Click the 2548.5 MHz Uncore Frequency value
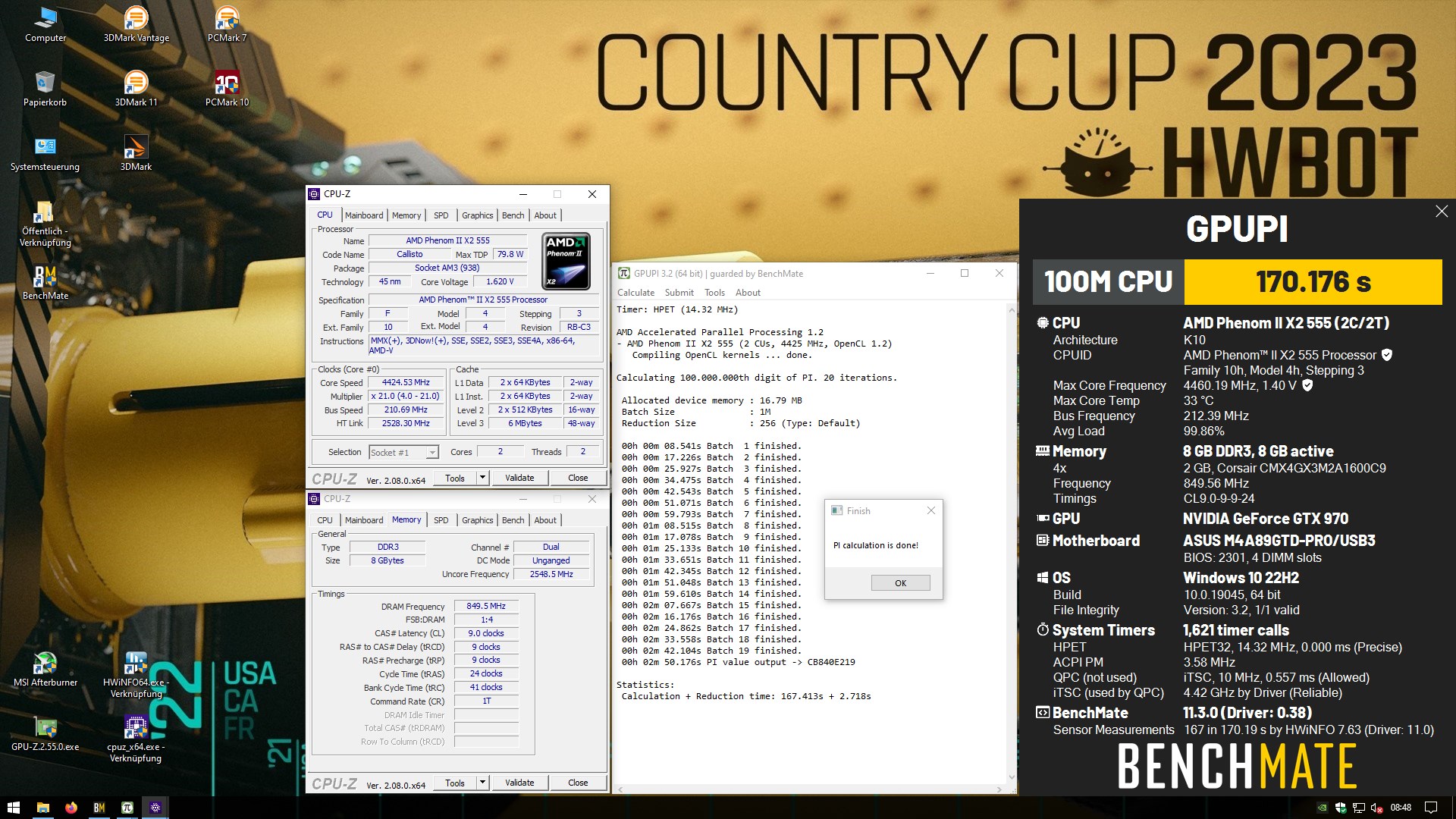 (551, 575)
